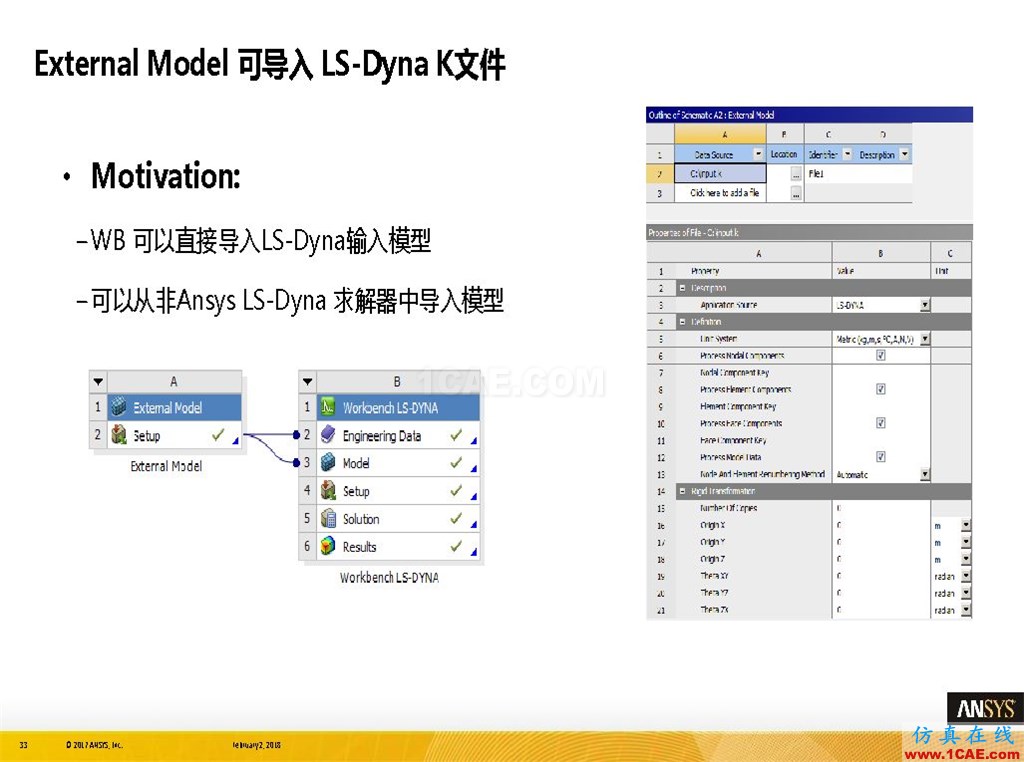Collapse the Description property group
This screenshot has width=1024, height=762.
click(x=682, y=288)
